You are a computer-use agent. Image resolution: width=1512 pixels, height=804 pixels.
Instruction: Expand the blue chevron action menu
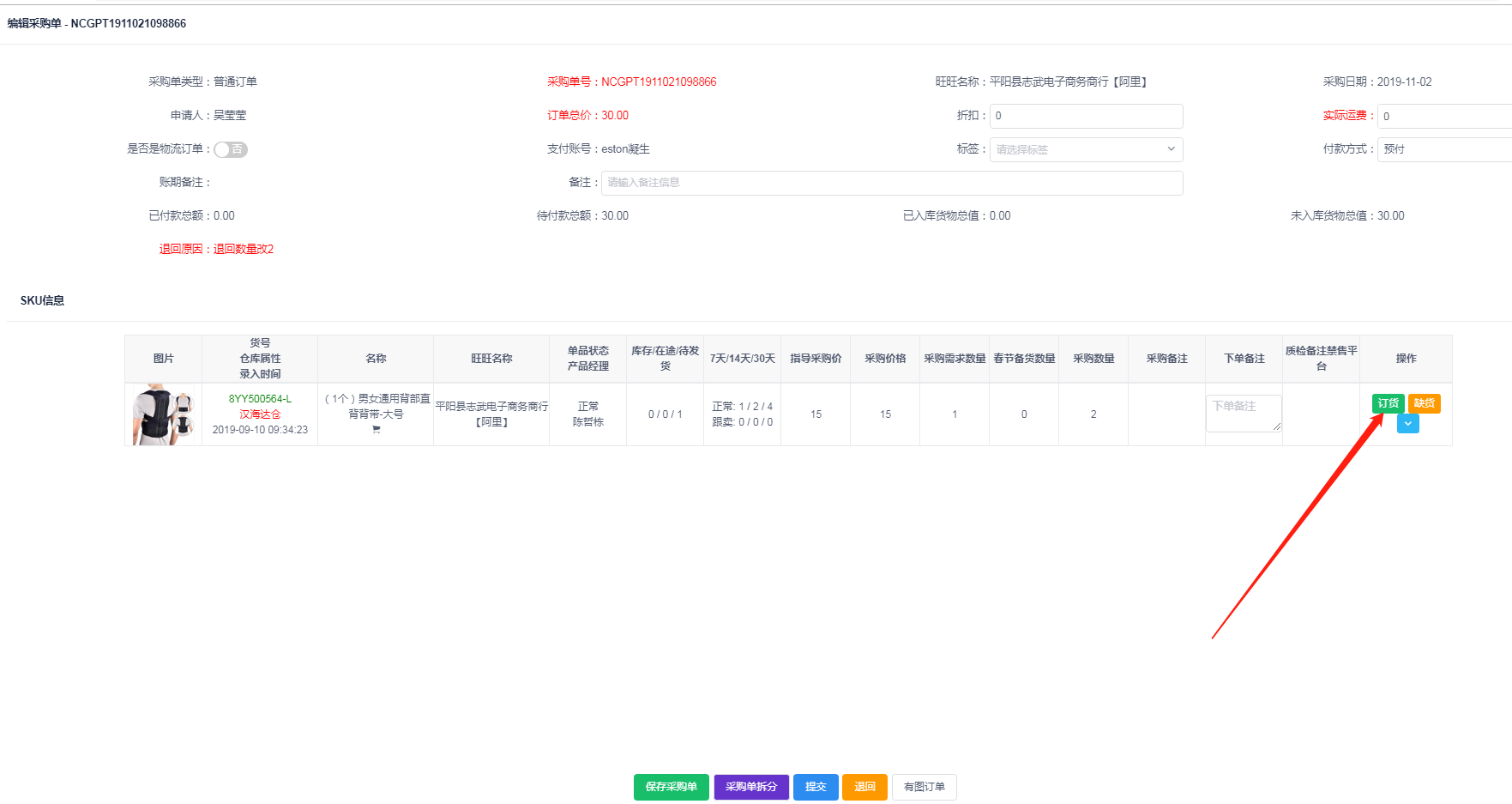click(x=1407, y=424)
